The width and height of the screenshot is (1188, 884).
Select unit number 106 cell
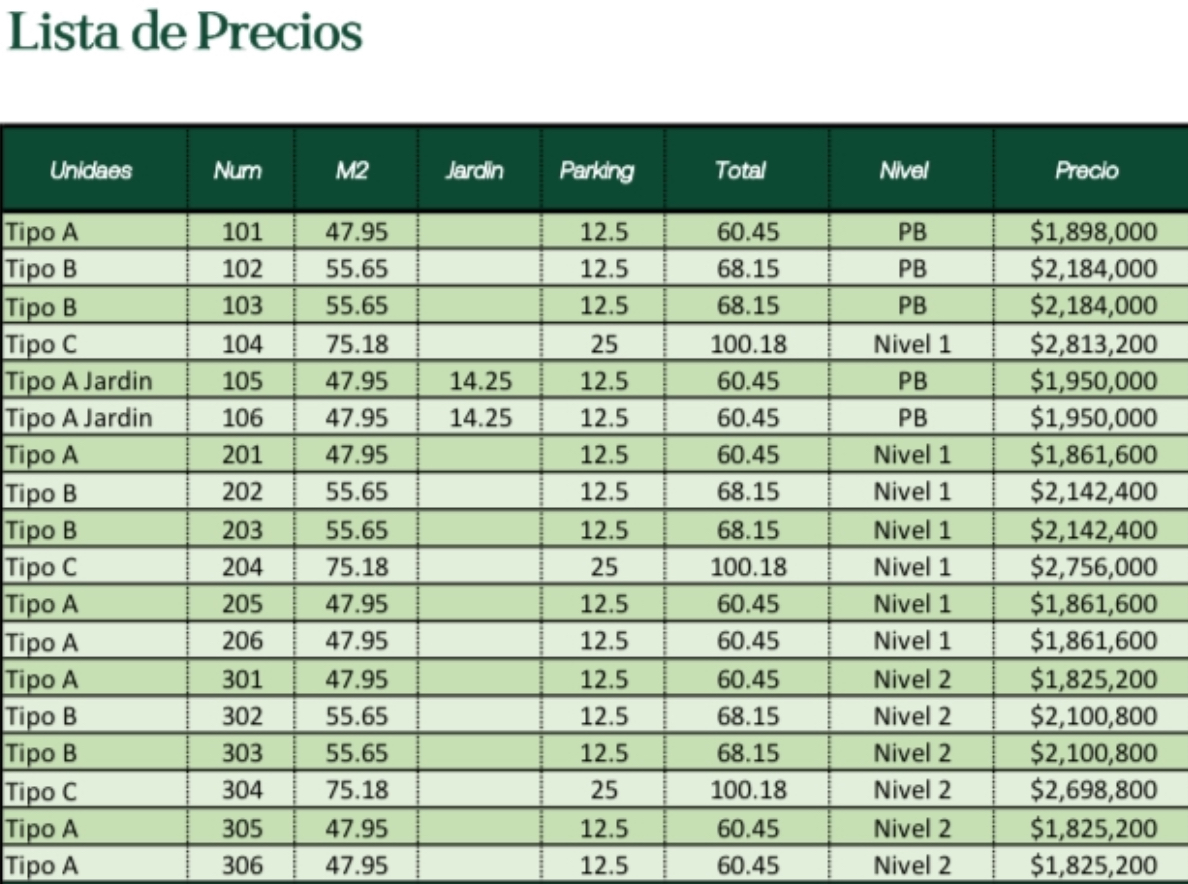242,418
